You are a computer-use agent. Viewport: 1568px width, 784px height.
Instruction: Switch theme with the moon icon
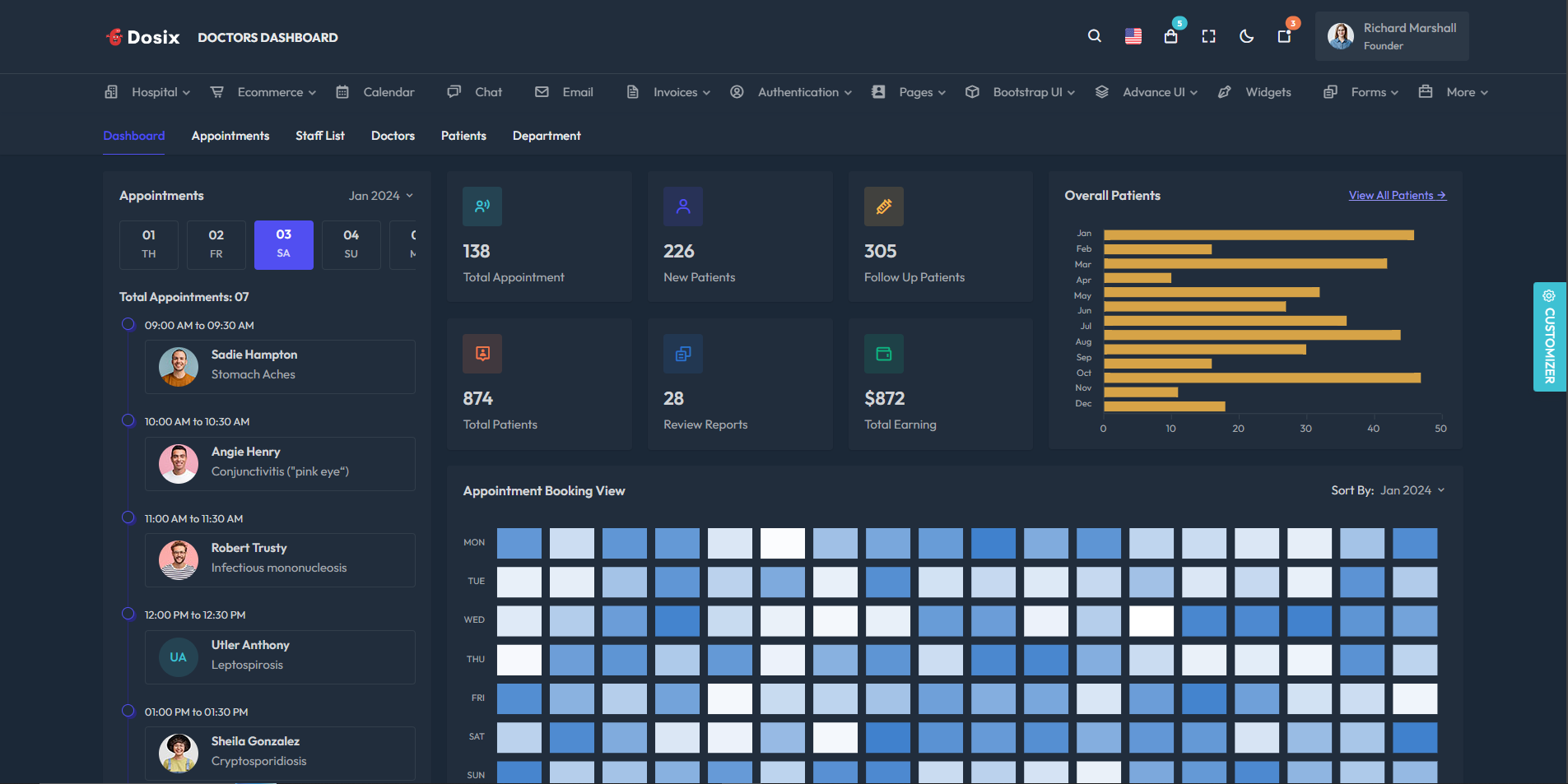coord(1246,36)
